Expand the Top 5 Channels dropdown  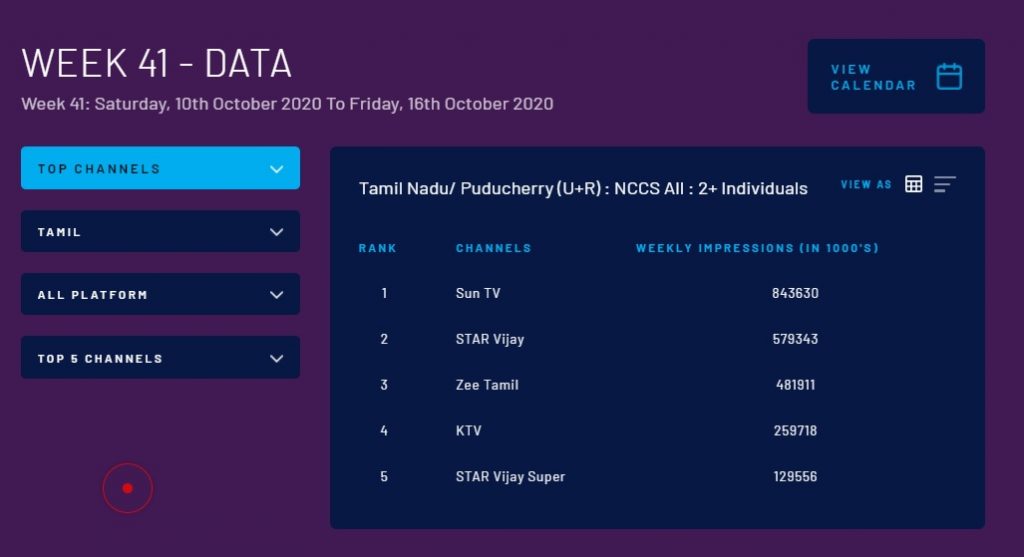point(160,358)
